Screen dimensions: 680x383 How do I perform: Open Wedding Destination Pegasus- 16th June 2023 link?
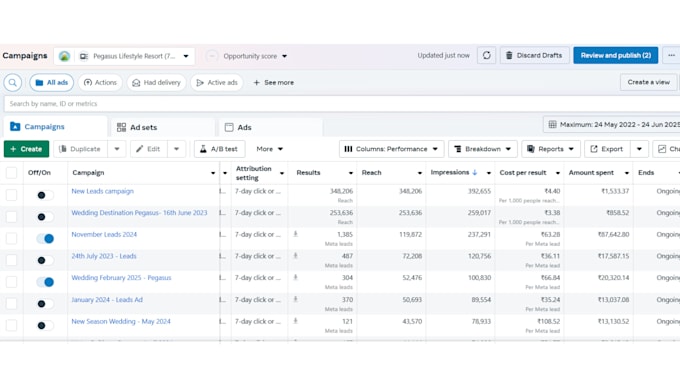139,213
